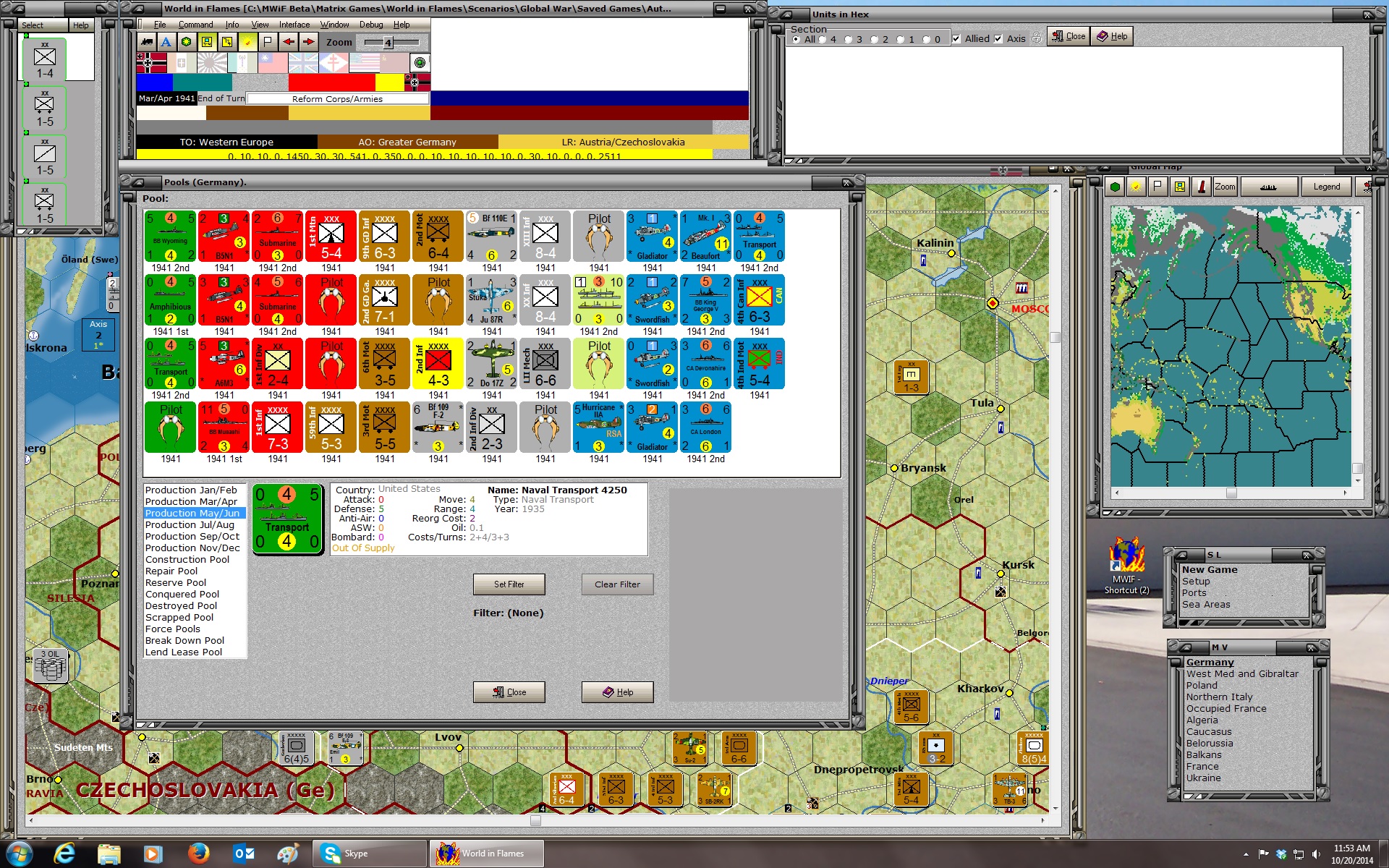Open the MWIF Shortcut desktop icon
The width and height of the screenshot is (1389, 868).
1126,566
